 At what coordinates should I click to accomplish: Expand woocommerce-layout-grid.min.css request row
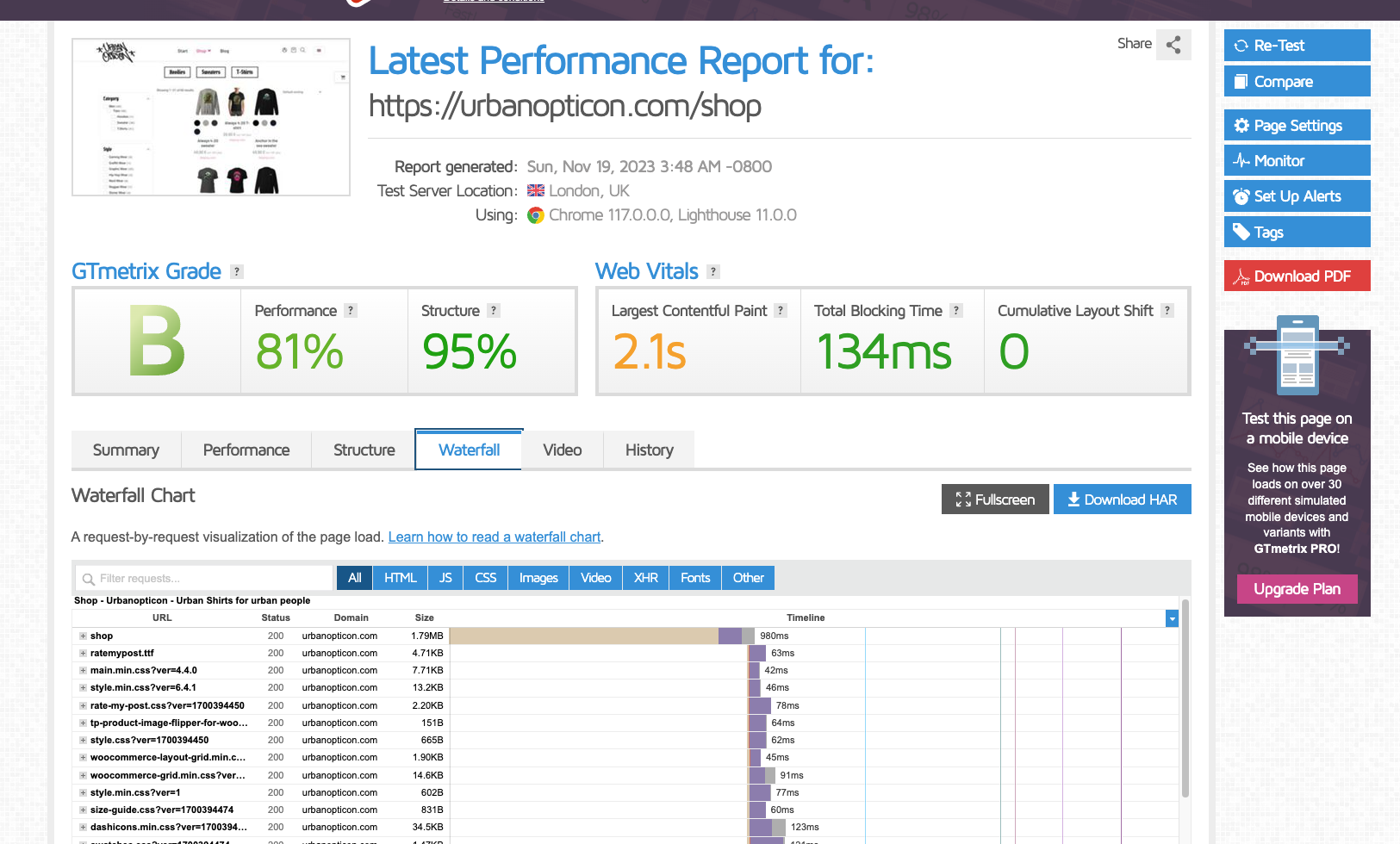(83, 758)
